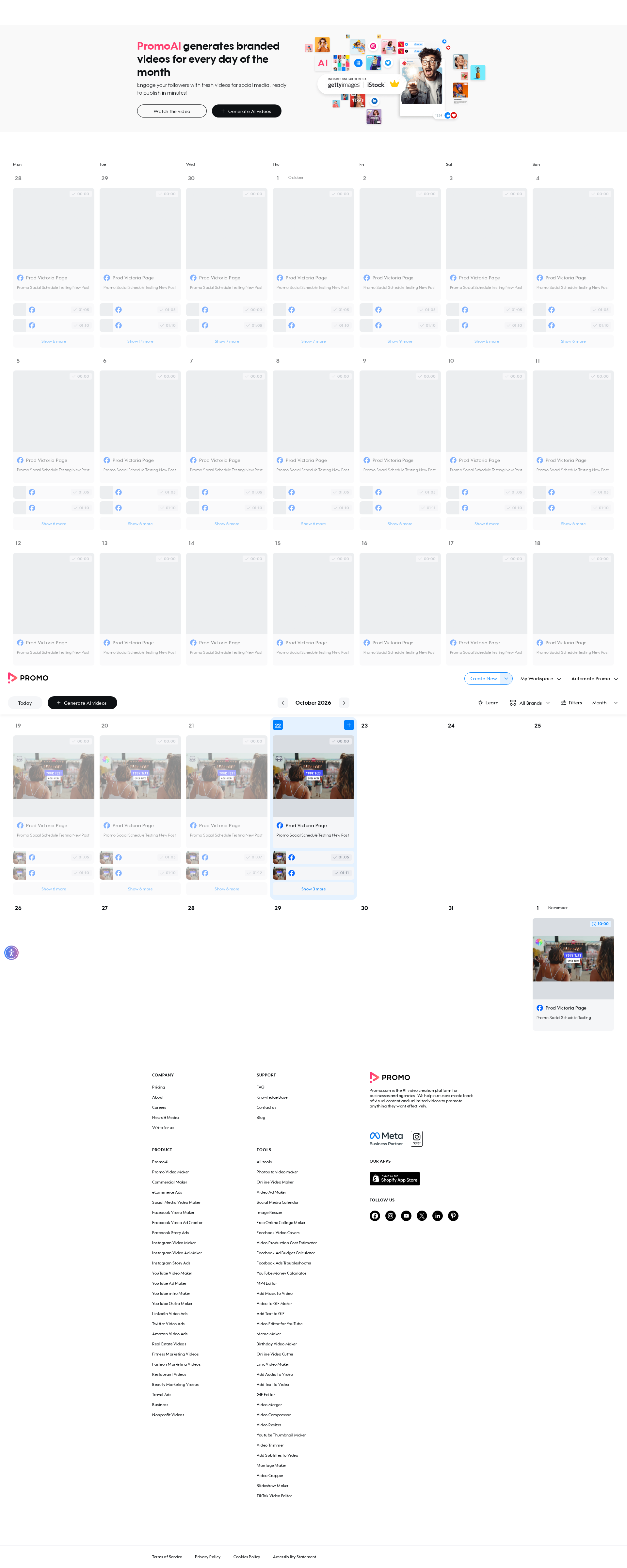The width and height of the screenshot is (627, 1568).
Task: Open the Month view dropdown
Action: 604,702
